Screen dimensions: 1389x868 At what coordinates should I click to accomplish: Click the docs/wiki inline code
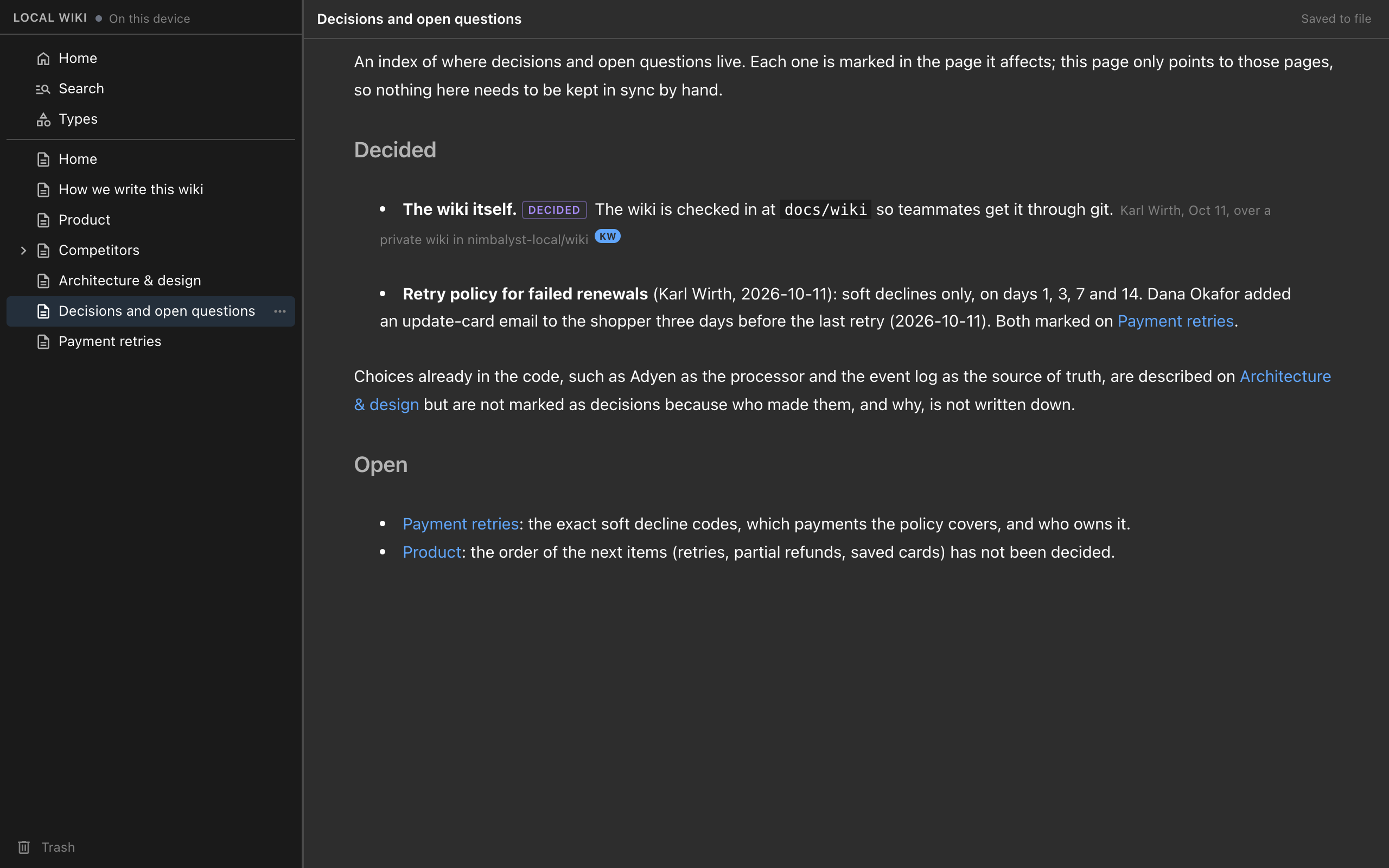(x=825, y=209)
